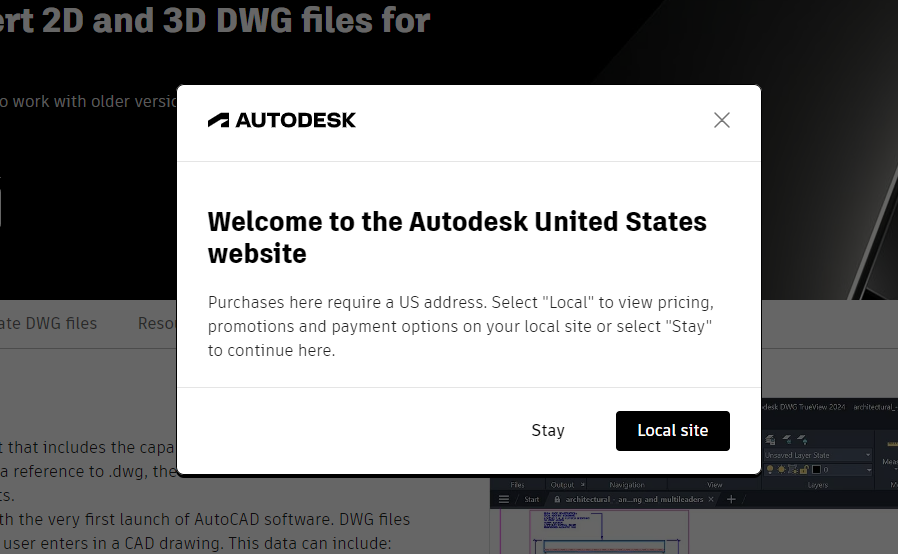Click the new tab plus icon in the TrueView screenshot
The width and height of the screenshot is (898, 554).
[x=731, y=499]
